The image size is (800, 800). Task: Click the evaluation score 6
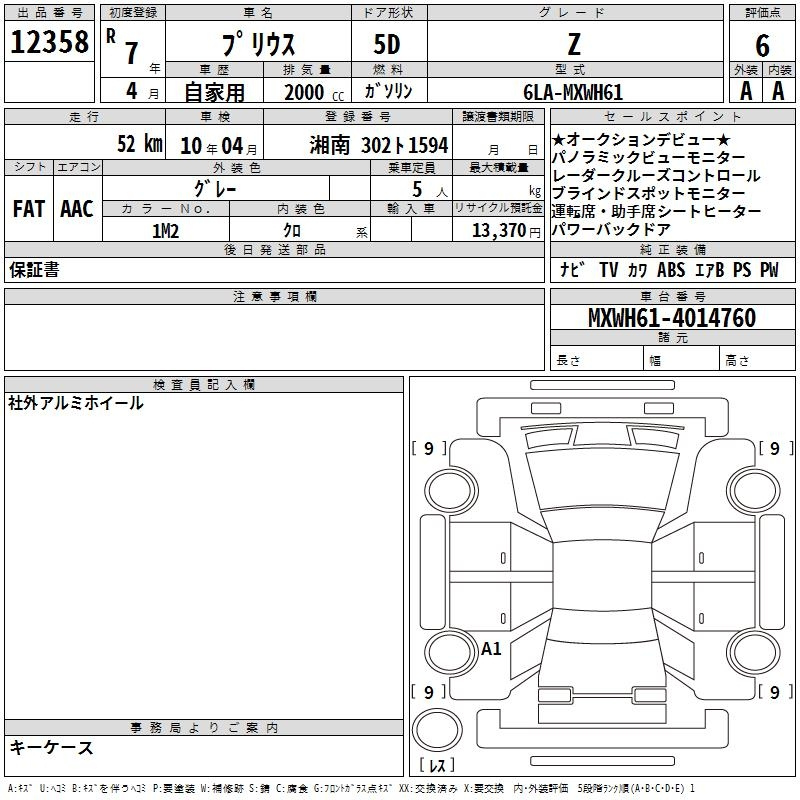pos(762,45)
